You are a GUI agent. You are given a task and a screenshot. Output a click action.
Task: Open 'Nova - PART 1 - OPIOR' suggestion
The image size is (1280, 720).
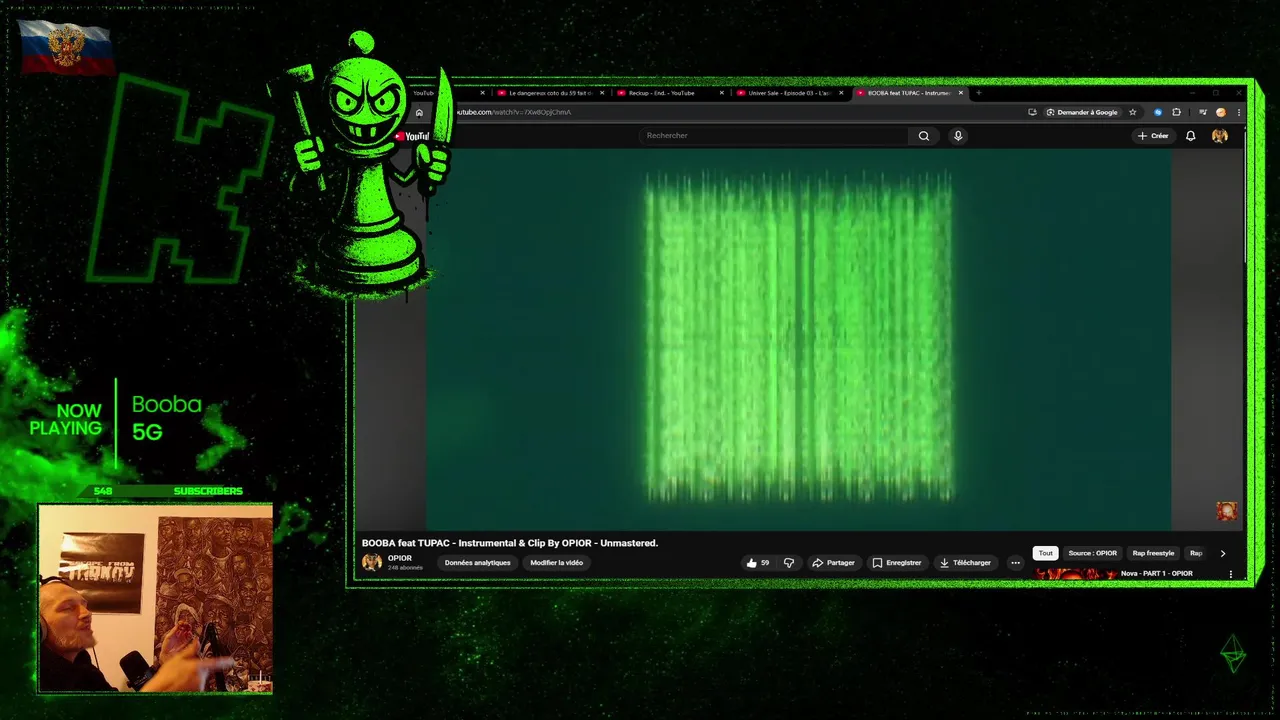click(1156, 574)
